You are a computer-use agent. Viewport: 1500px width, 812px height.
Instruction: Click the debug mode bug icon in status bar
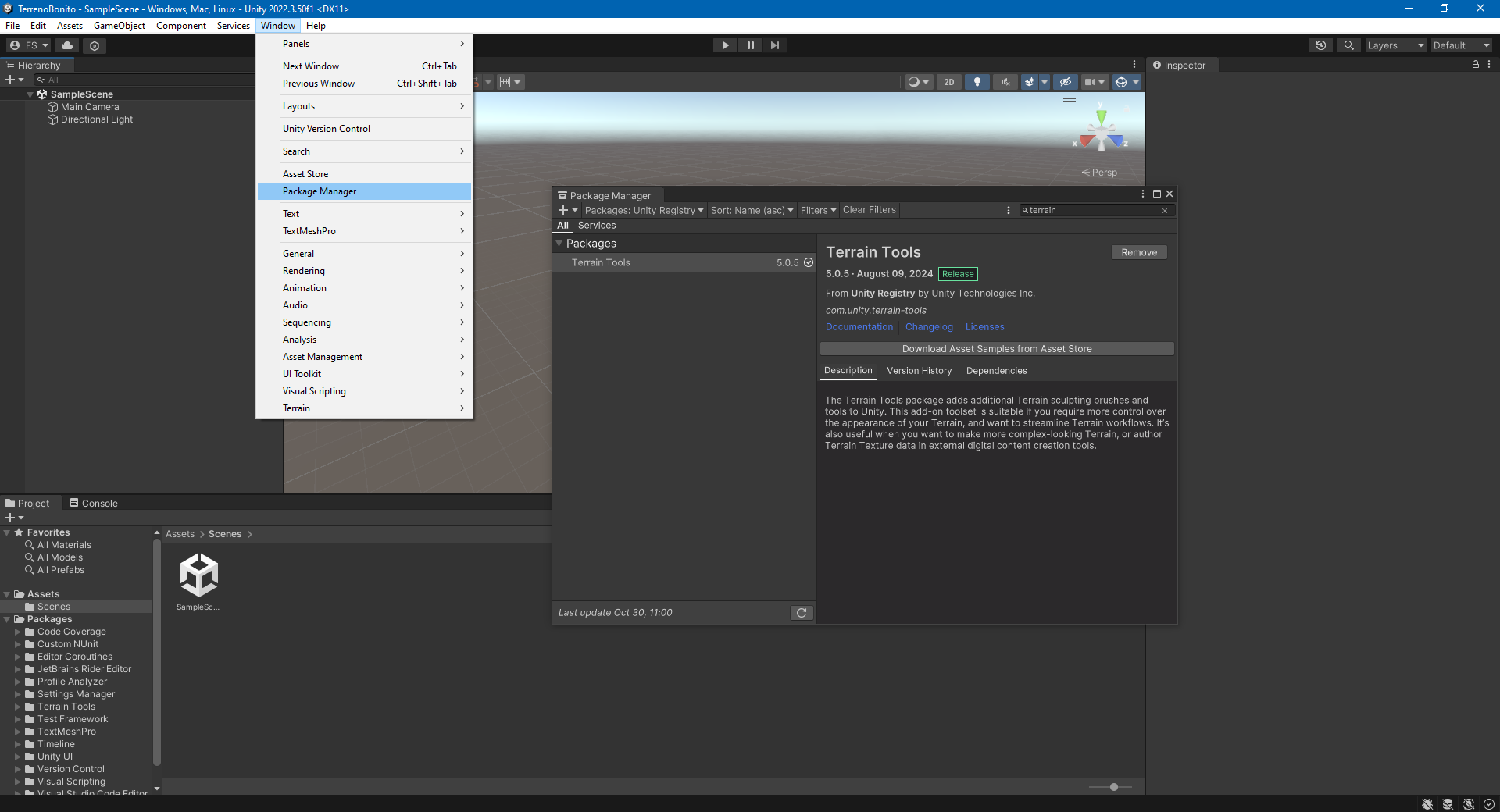click(x=1427, y=804)
